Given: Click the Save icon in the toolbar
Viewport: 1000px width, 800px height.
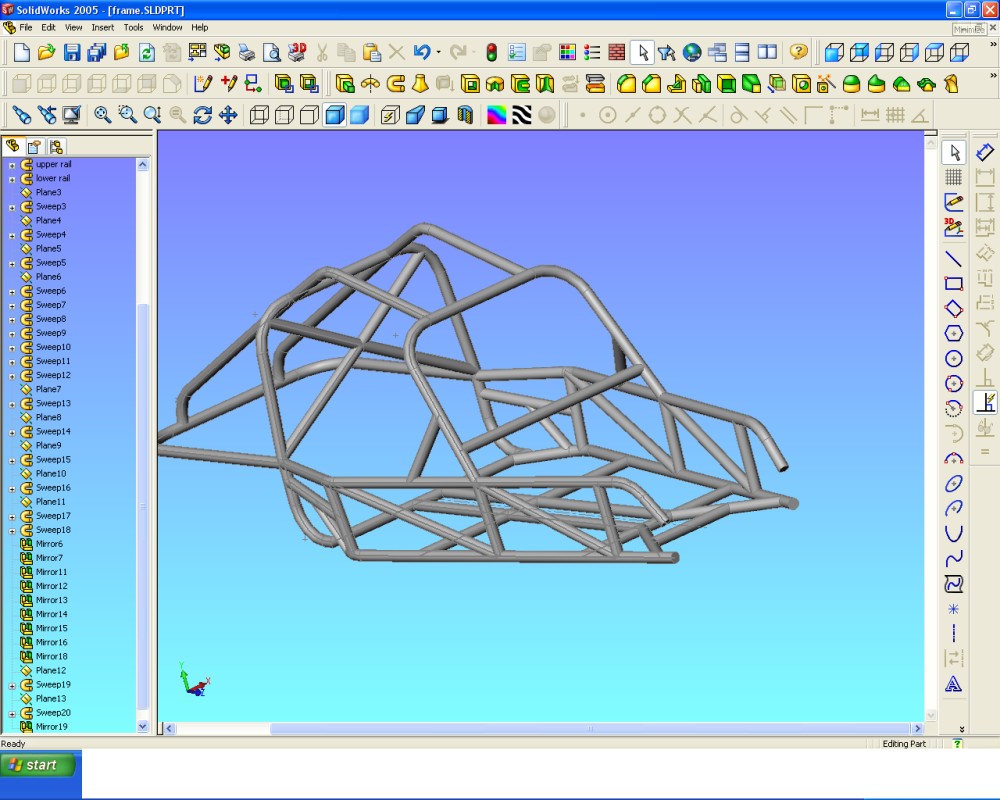Looking at the screenshot, I should click(72, 52).
